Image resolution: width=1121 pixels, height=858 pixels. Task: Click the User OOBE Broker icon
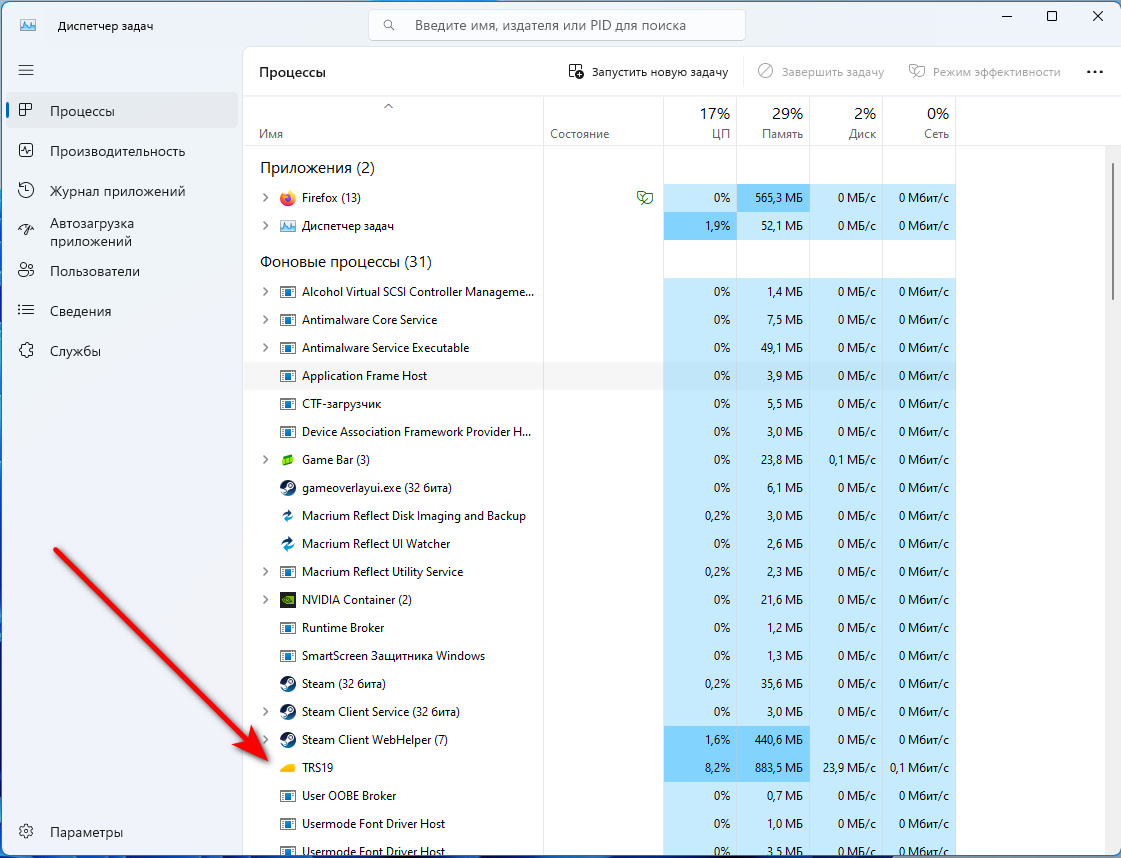point(287,796)
